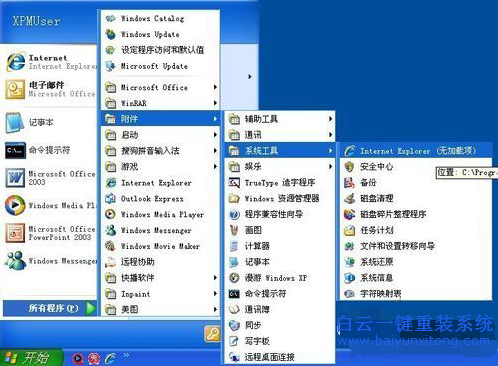Open 备份 in system tools

click(x=416, y=182)
